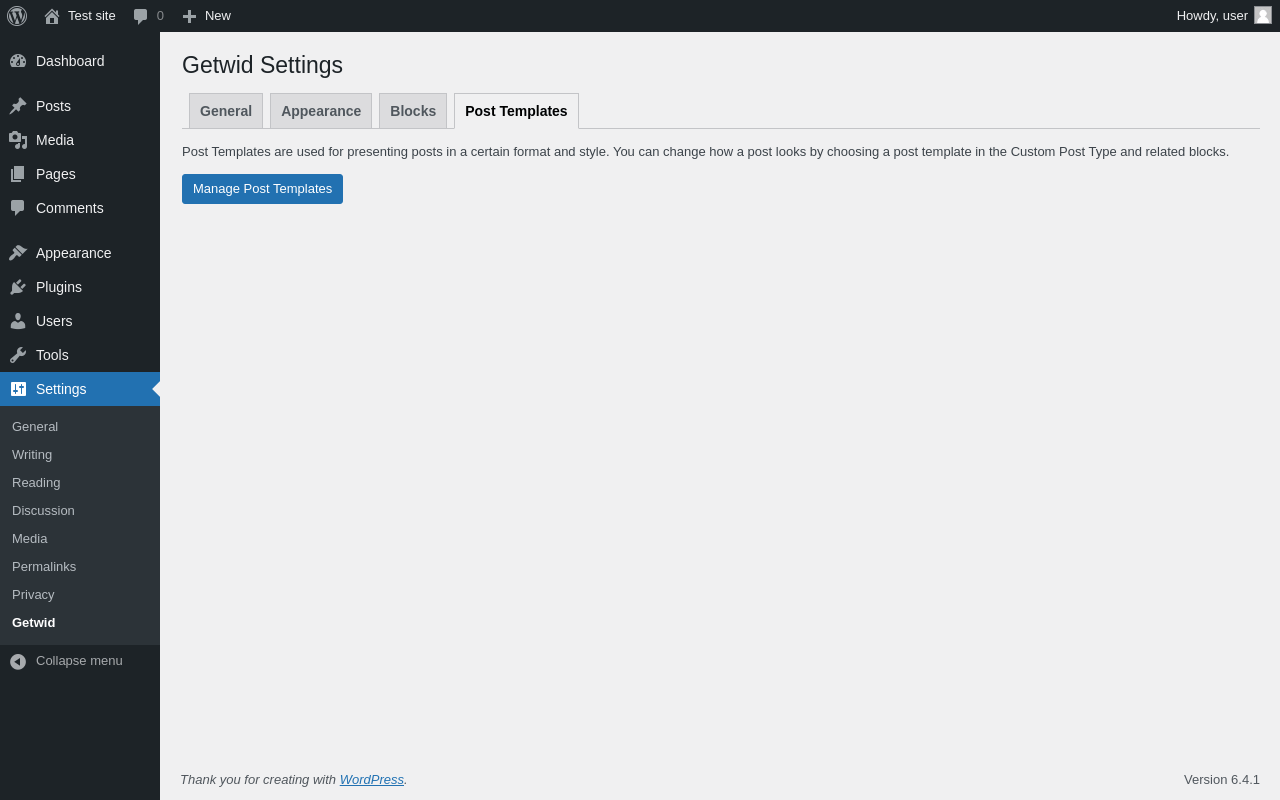
Task: Click the Plugins plug icon
Action: [x=18, y=287]
